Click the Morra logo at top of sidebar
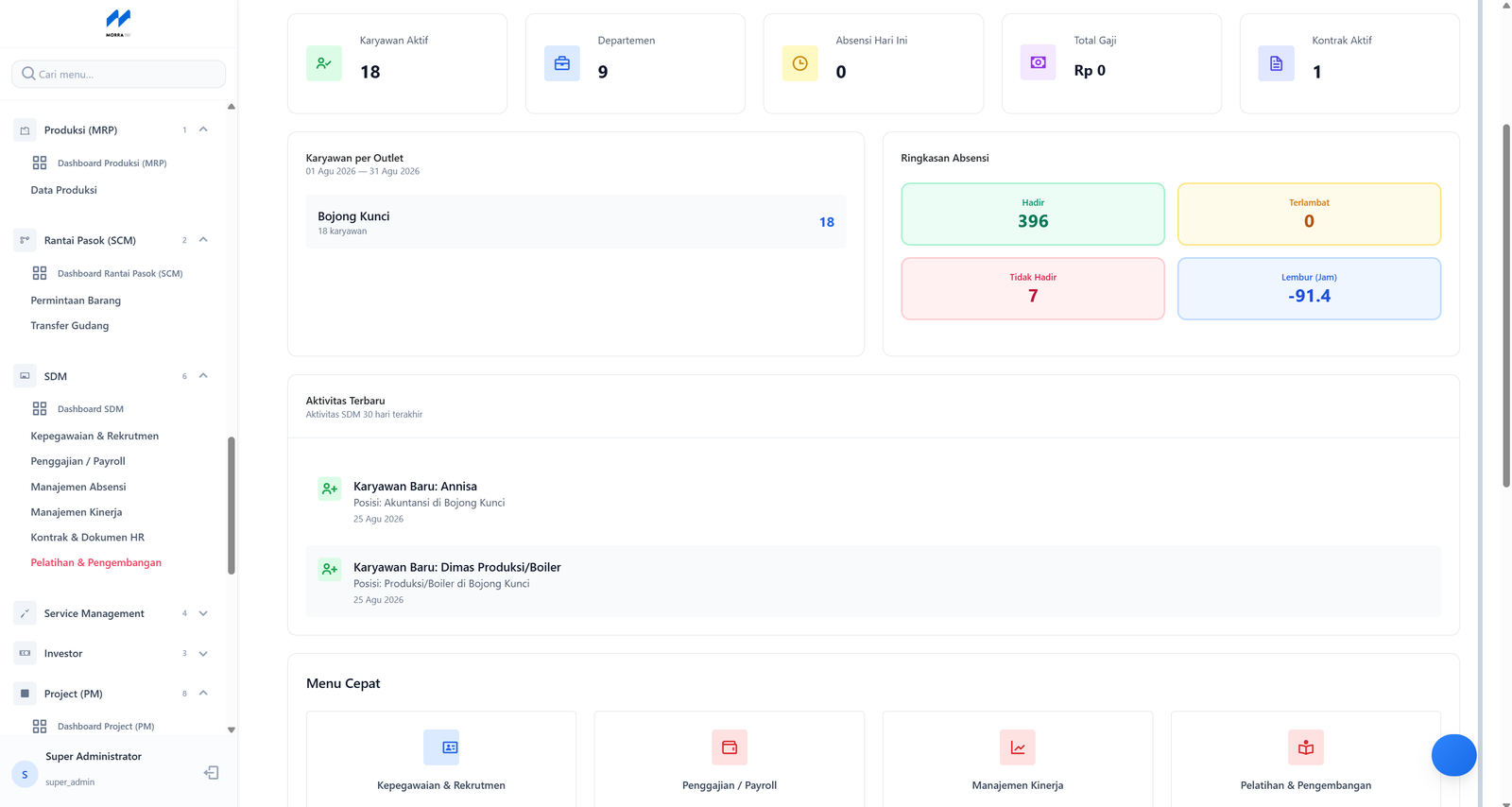Image resolution: width=1512 pixels, height=807 pixels. [118, 23]
